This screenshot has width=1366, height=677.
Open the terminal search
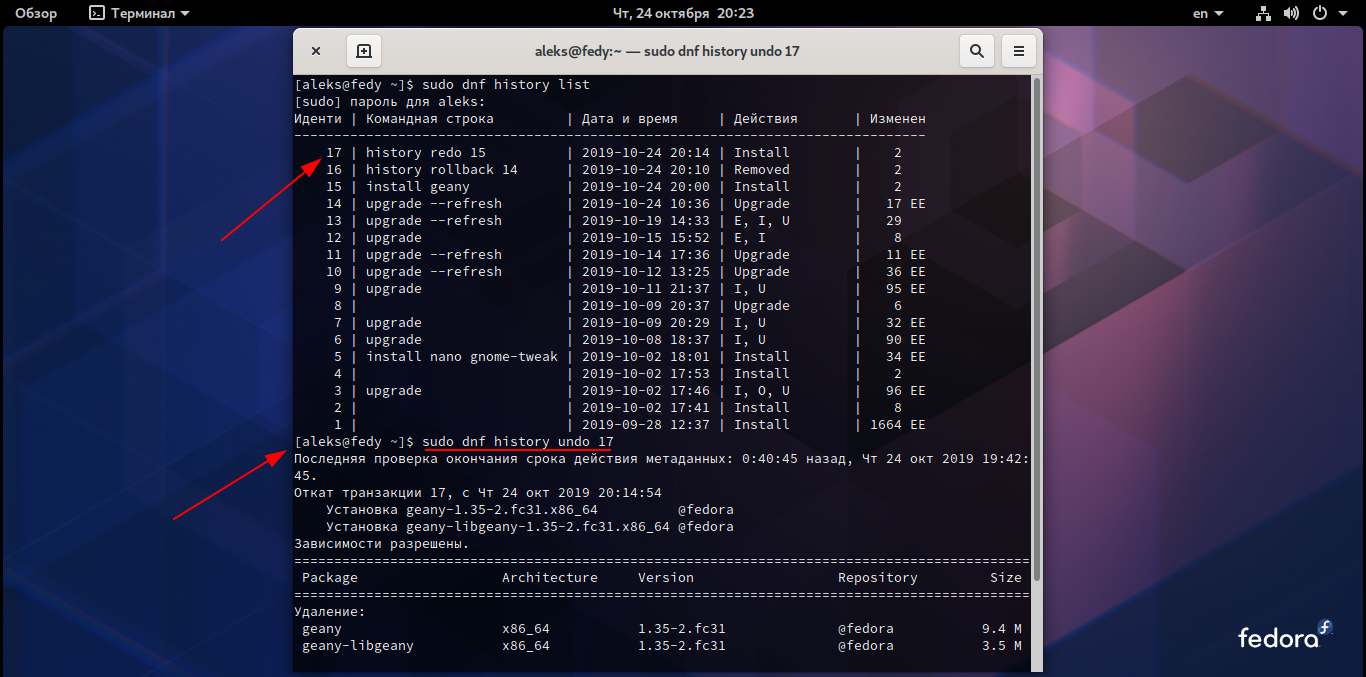coord(977,50)
